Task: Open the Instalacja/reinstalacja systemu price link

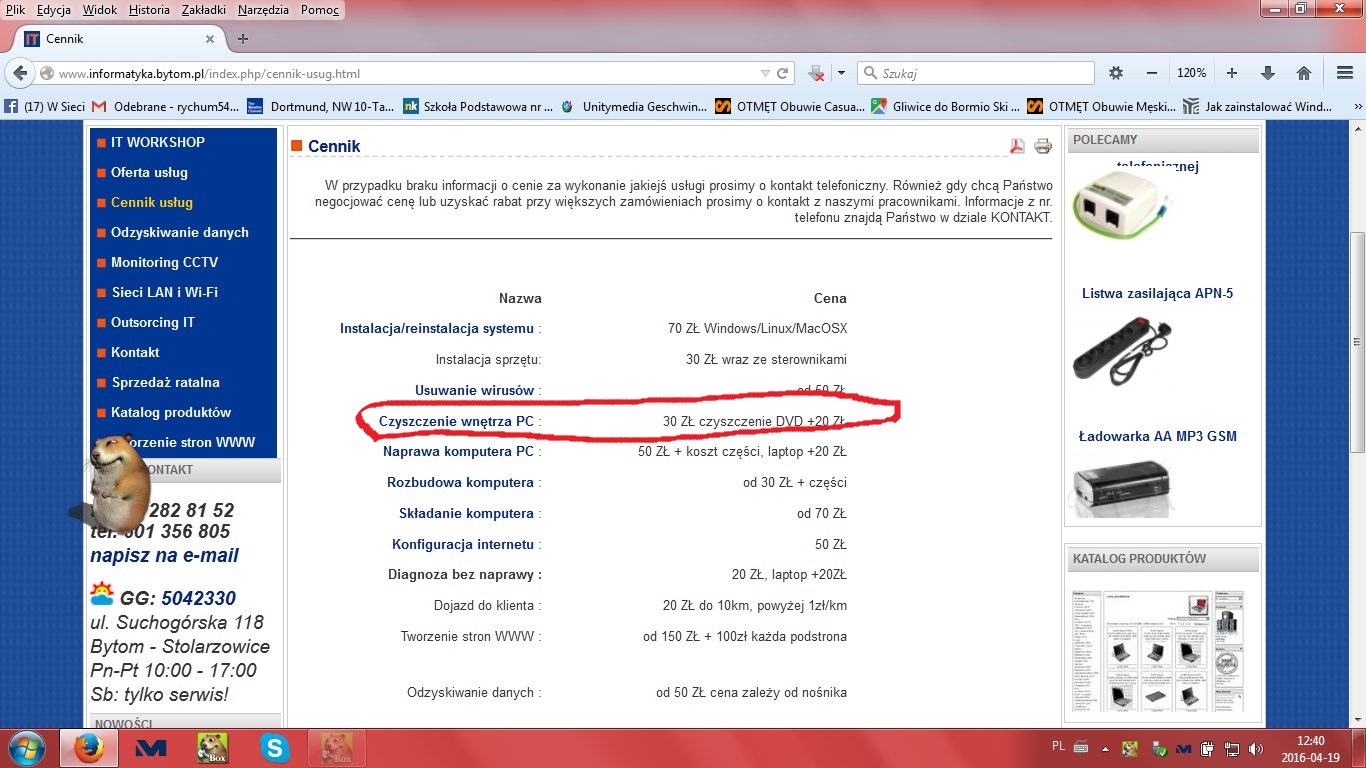Action: [437, 328]
